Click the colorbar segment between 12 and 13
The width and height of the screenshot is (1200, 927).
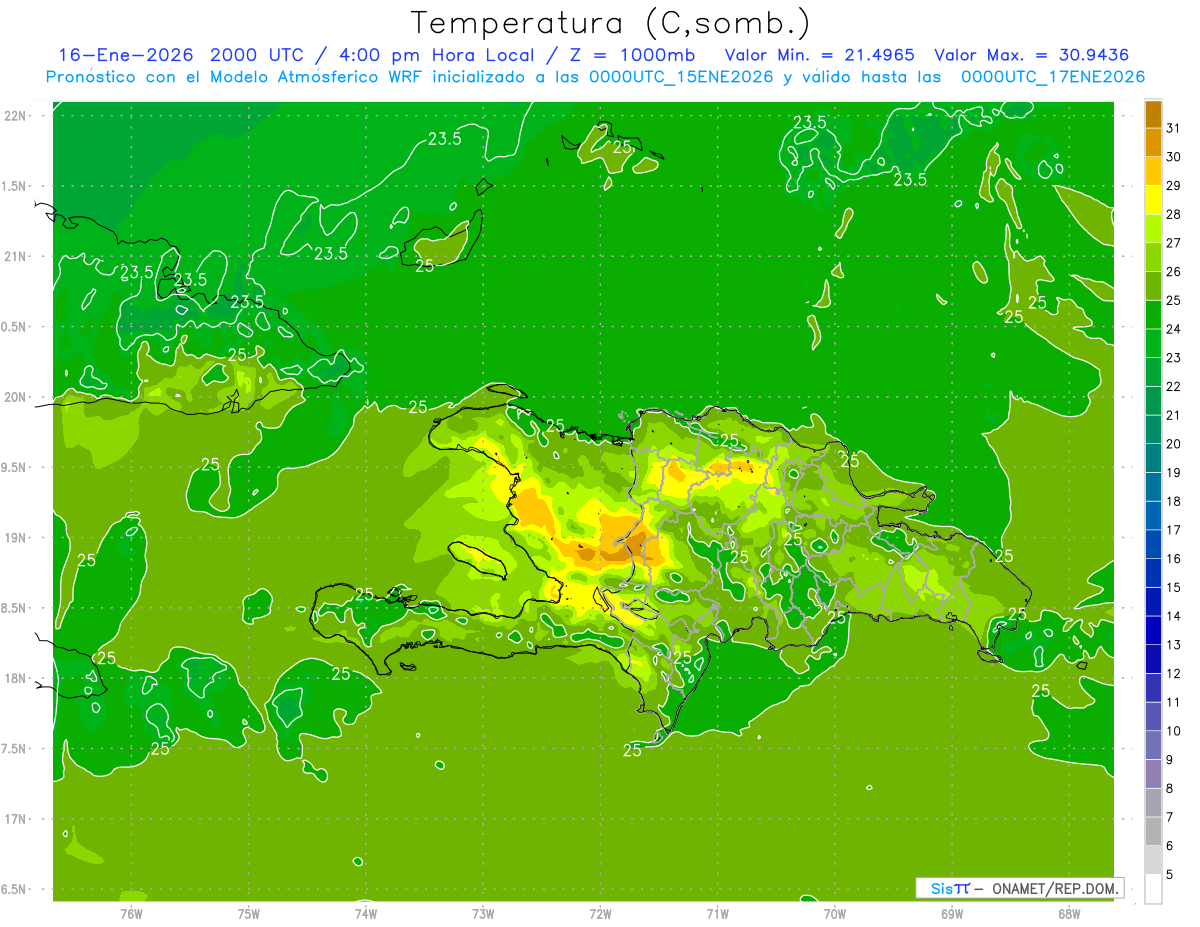click(1153, 659)
